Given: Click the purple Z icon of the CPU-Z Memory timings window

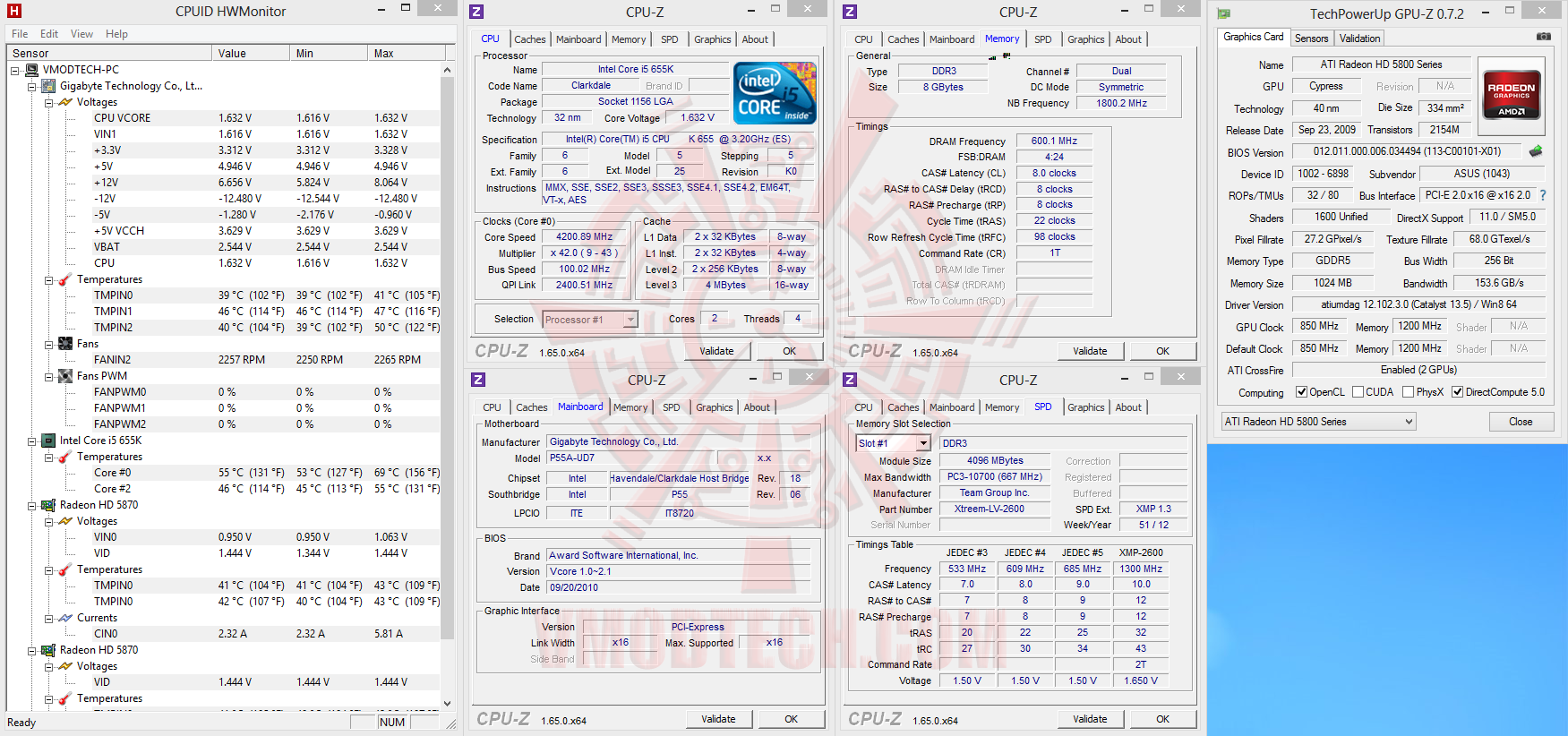Looking at the screenshot, I should (850, 12).
